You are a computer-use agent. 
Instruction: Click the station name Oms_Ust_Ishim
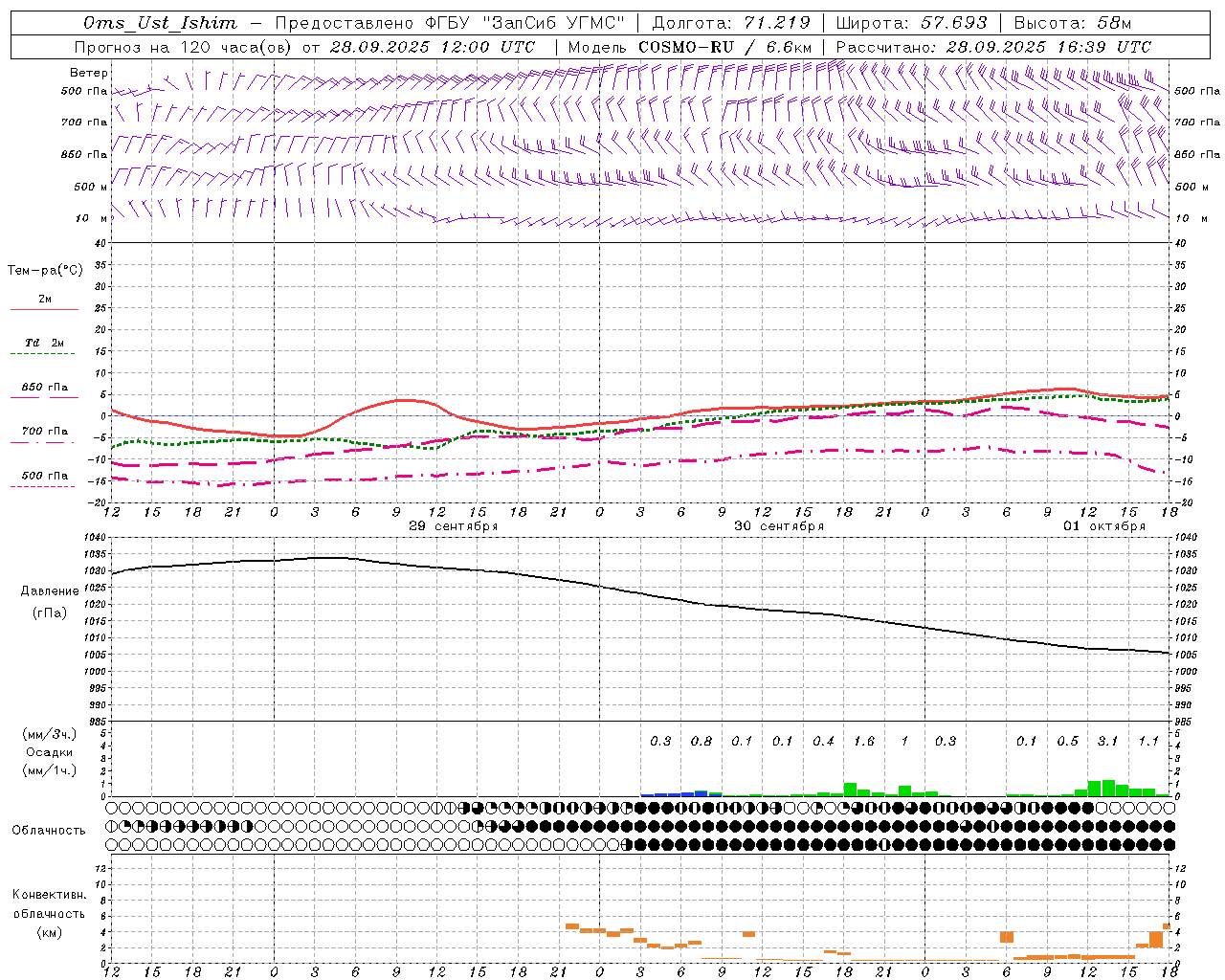(x=161, y=23)
